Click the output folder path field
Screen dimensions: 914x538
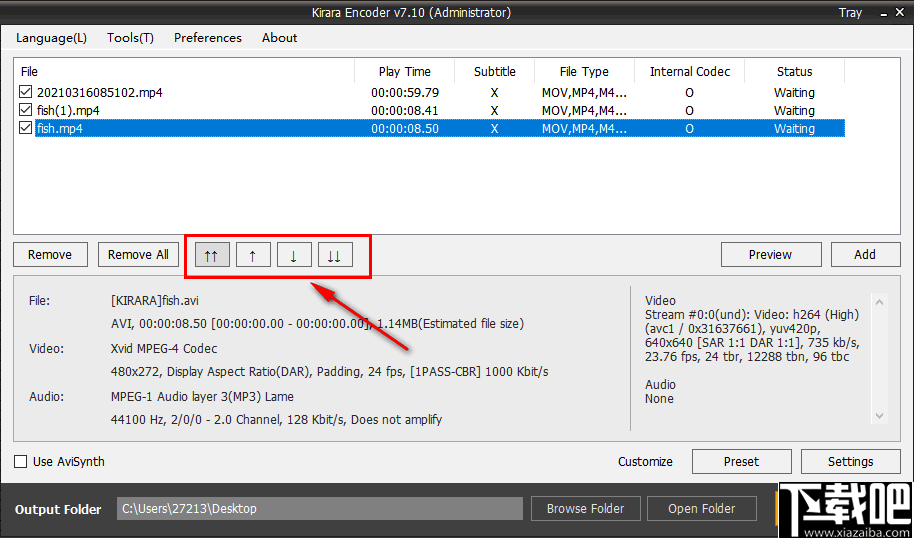click(319, 509)
